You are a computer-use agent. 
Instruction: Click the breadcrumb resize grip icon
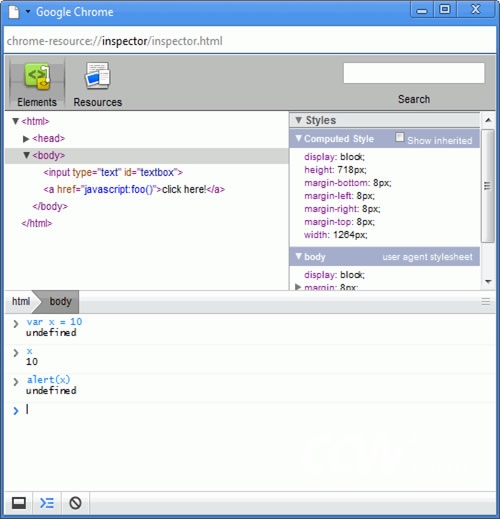tap(486, 302)
